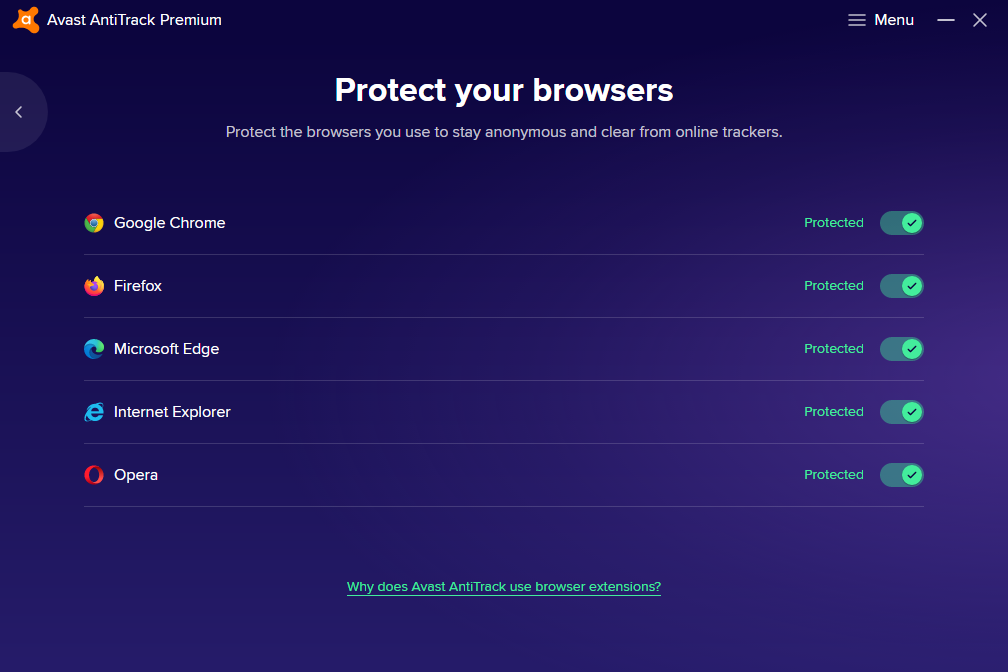Select the Opera row label
This screenshot has width=1008, height=672.
tap(136, 475)
